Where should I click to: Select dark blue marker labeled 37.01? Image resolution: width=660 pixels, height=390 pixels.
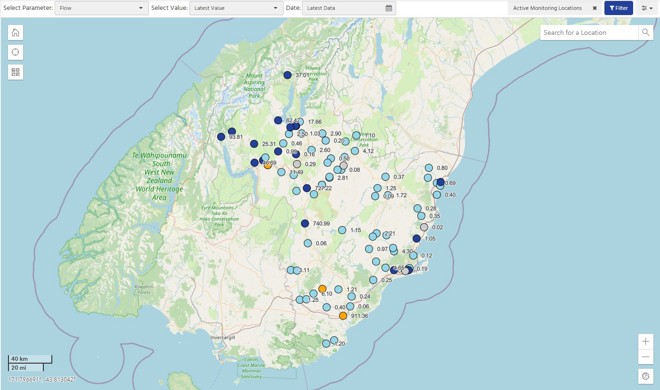point(287,75)
